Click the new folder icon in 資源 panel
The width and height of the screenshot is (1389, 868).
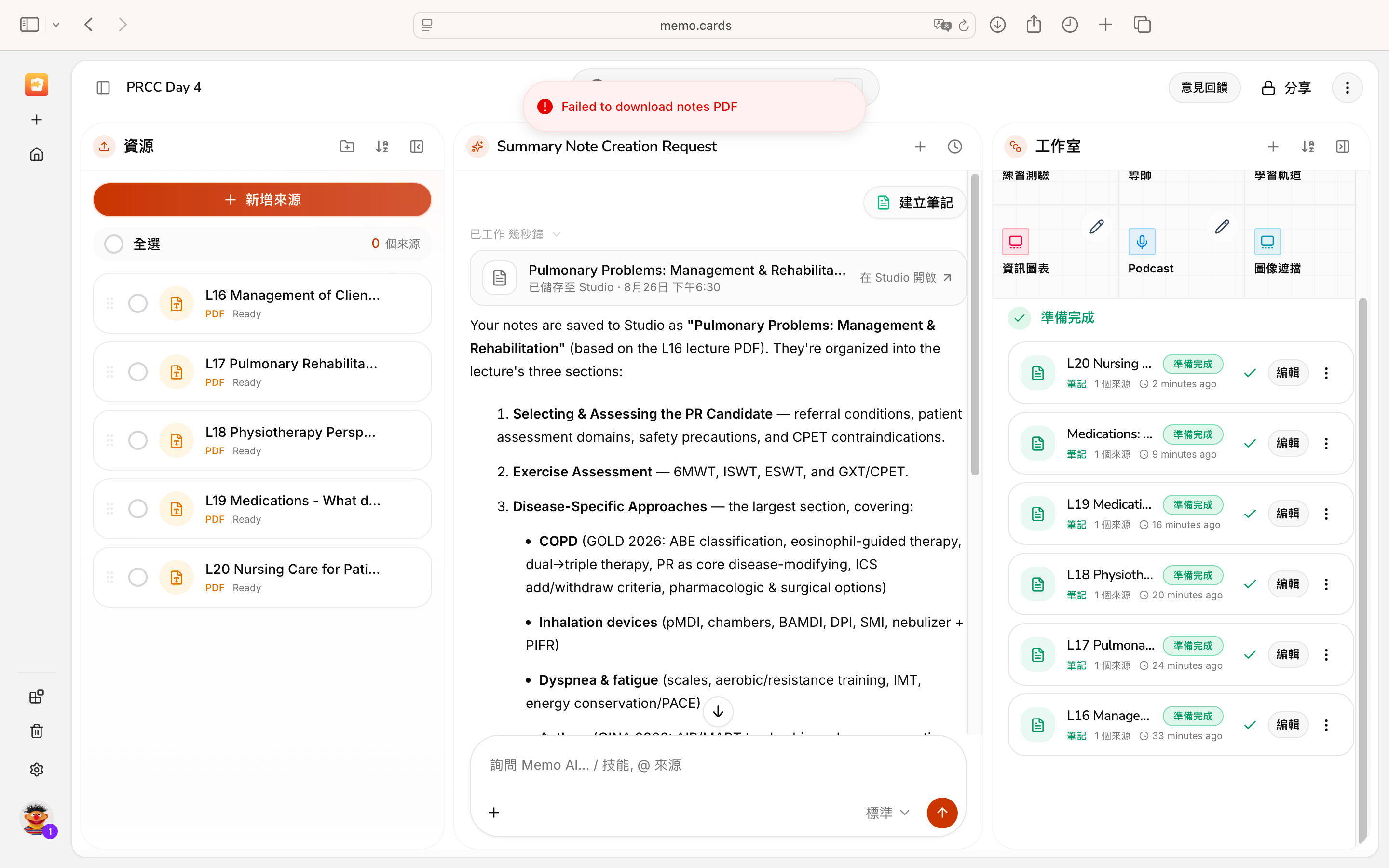(347, 147)
